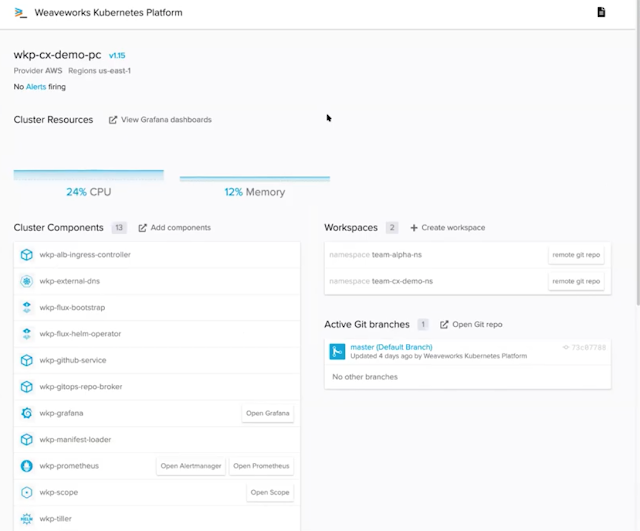This screenshot has height=531, width=640.
Task: Click external-link icon beside Add components
Action: [142, 228]
